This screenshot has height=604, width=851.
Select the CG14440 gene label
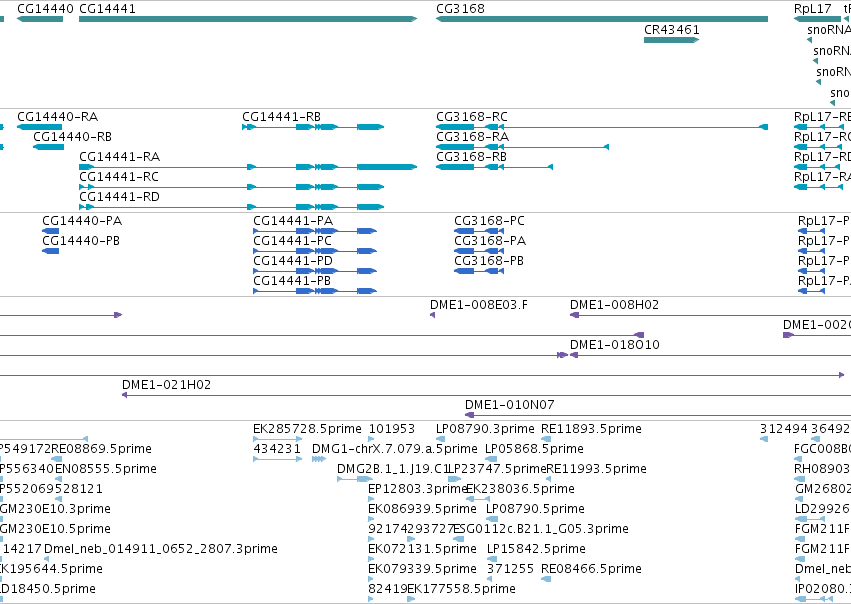45,9
